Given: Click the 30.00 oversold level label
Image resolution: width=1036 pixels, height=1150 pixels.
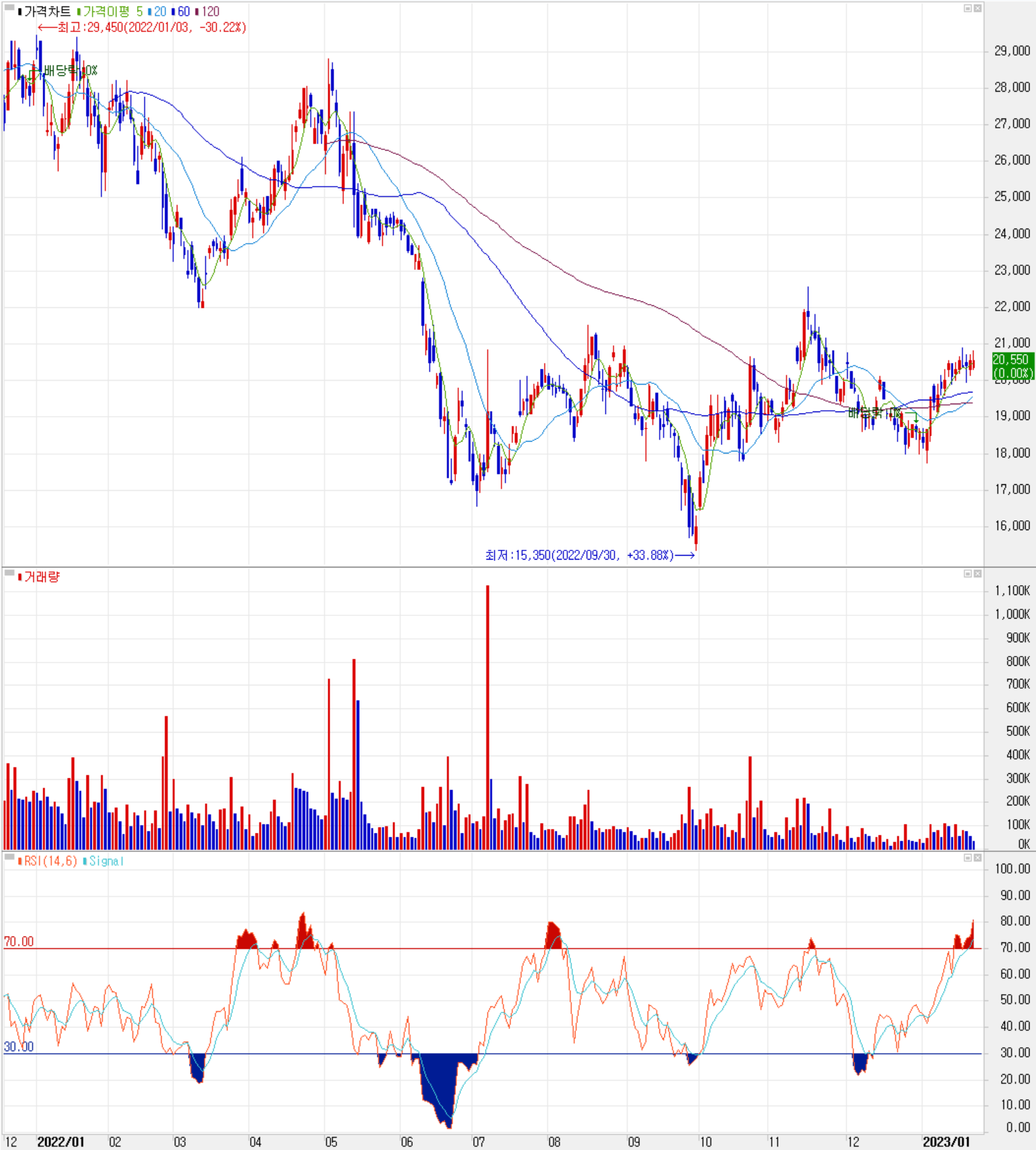Looking at the screenshot, I should click(18, 1046).
